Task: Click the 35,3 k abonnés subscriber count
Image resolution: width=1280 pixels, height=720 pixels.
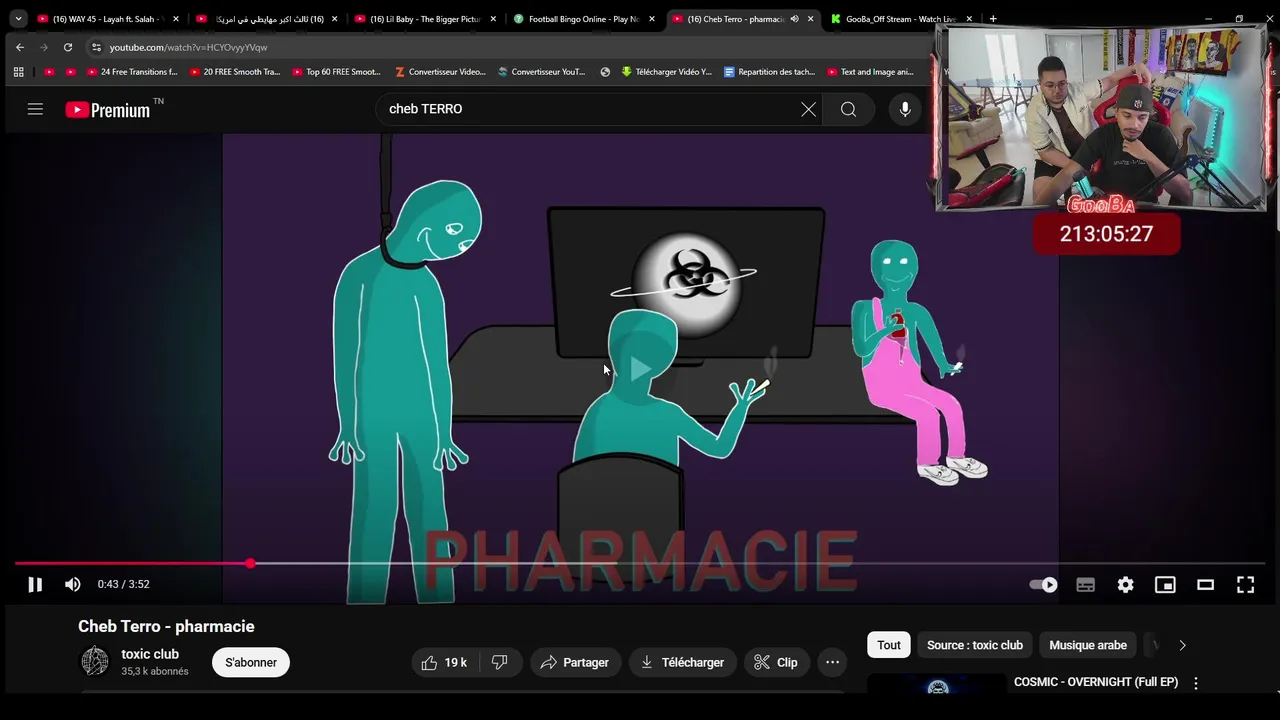Action: point(155,672)
